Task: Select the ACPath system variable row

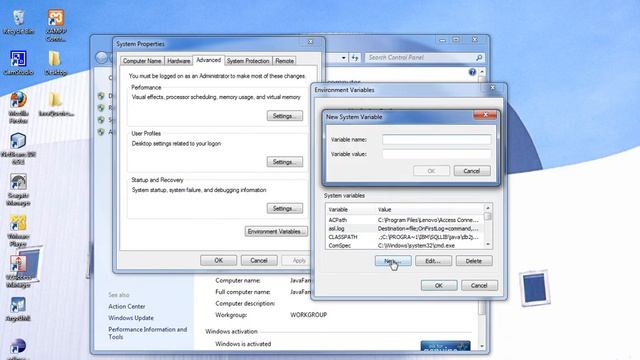Action: tap(404, 220)
